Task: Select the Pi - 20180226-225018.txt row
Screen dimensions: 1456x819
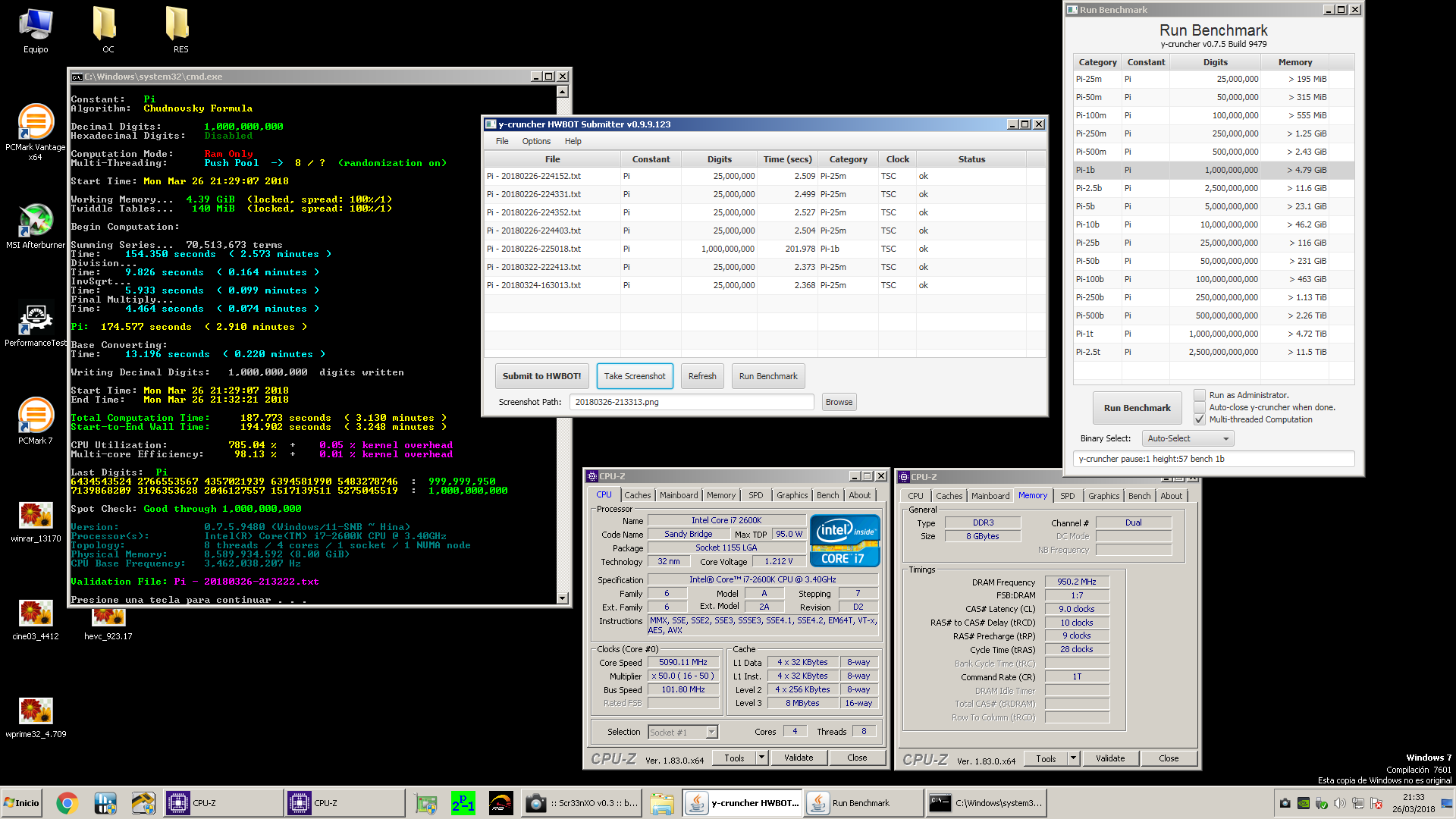Action: (765, 249)
